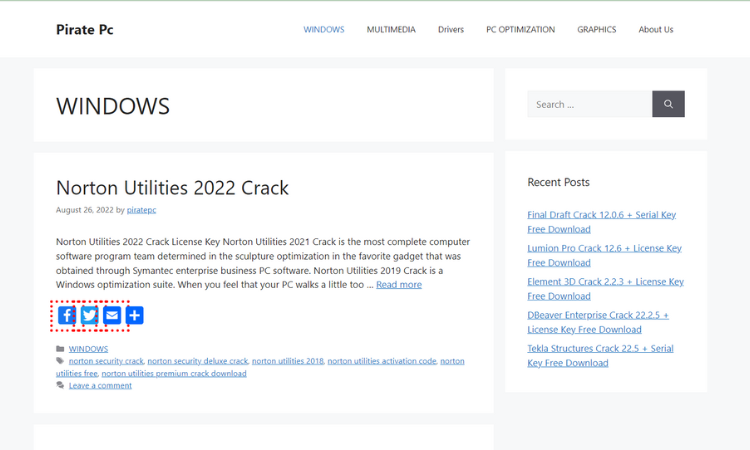Click the WINDOWS page heading
Viewport: 750px width, 450px height.
(x=113, y=106)
